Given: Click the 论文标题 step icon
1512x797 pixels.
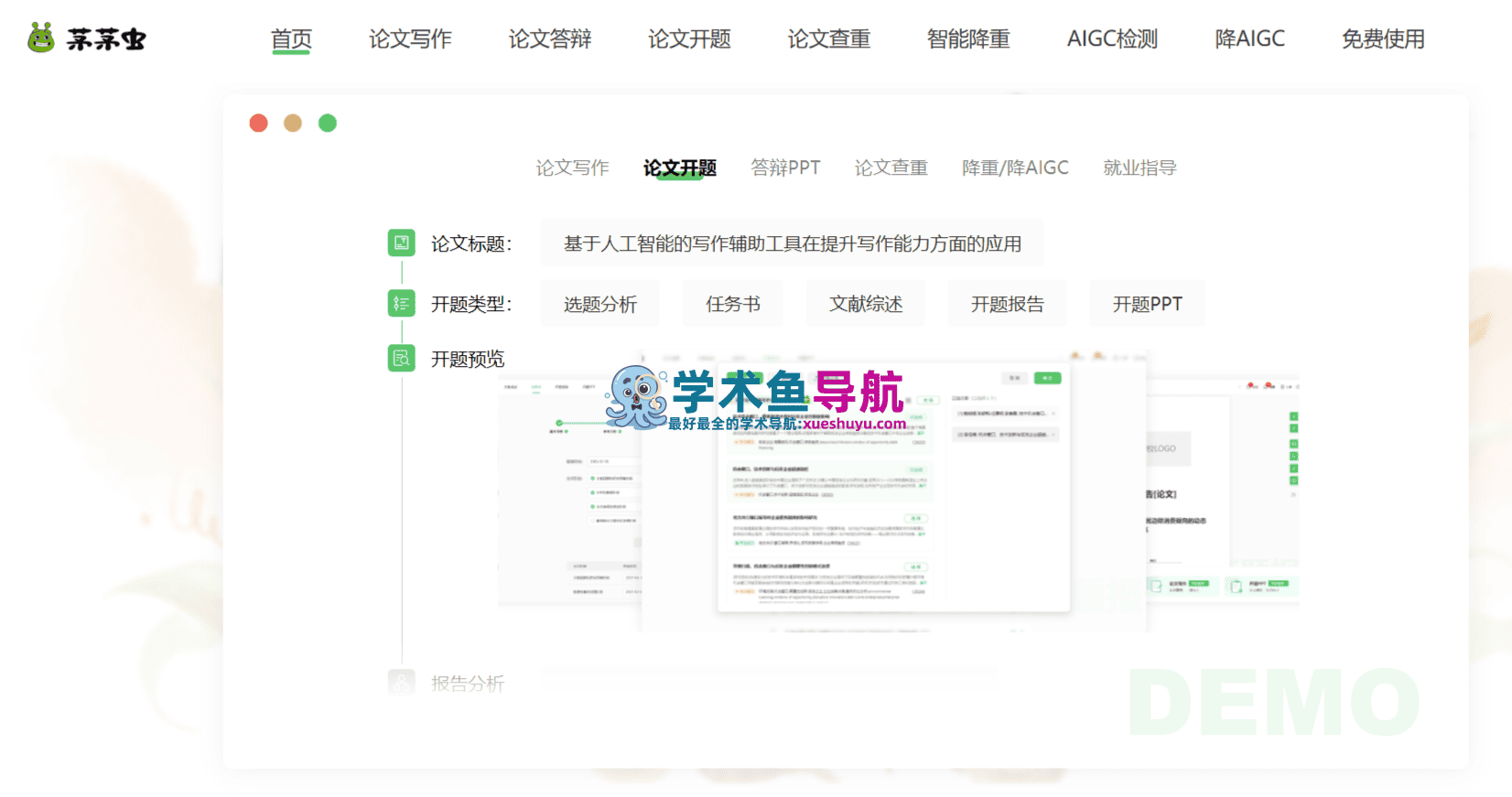Looking at the screenshot, I should 401,243.
